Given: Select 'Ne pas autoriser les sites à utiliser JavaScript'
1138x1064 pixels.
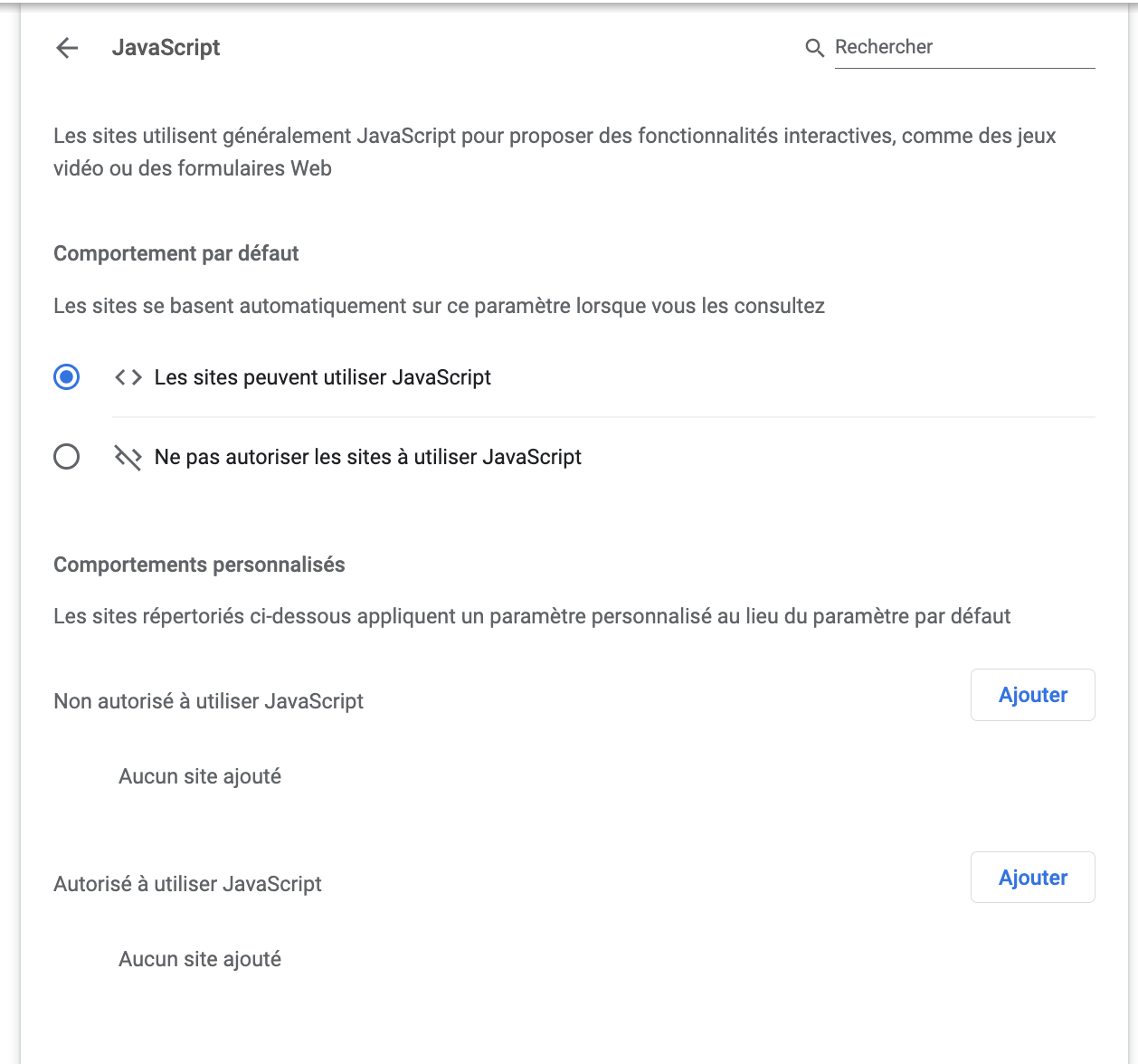Looking at the screenshot, I should click(65, 457).
